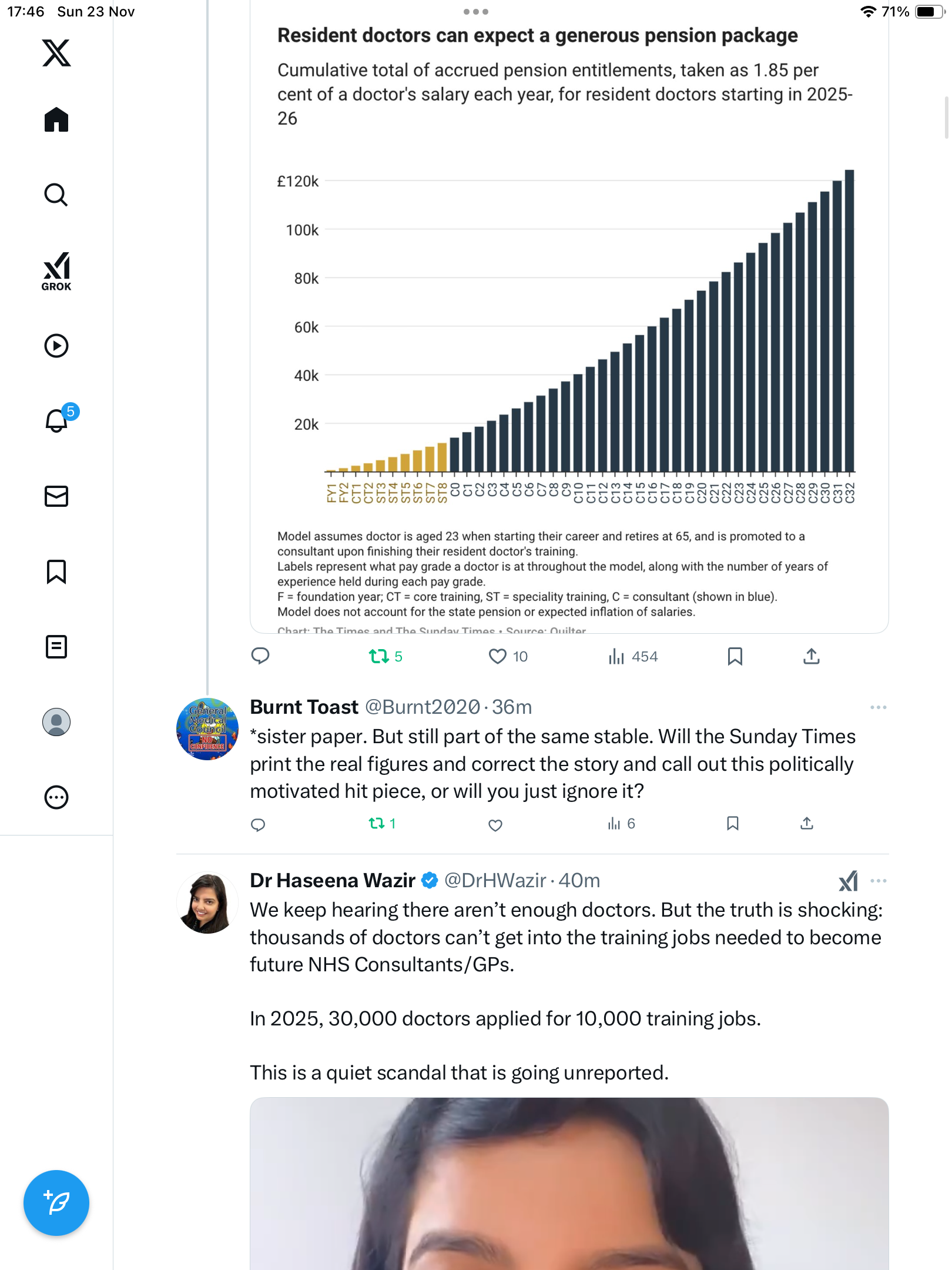This screenshot has height=1270, width=952.
Task: Open more options on Dr Haseena Wazir post
Action: pyautogui.click(x=878, y=881)
